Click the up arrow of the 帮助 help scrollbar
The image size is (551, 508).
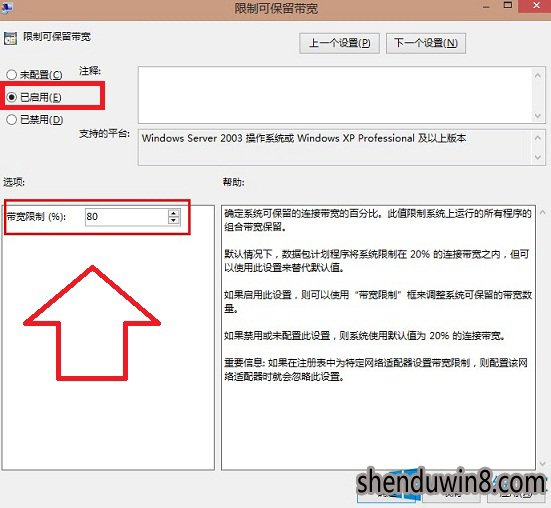[543, 212]
